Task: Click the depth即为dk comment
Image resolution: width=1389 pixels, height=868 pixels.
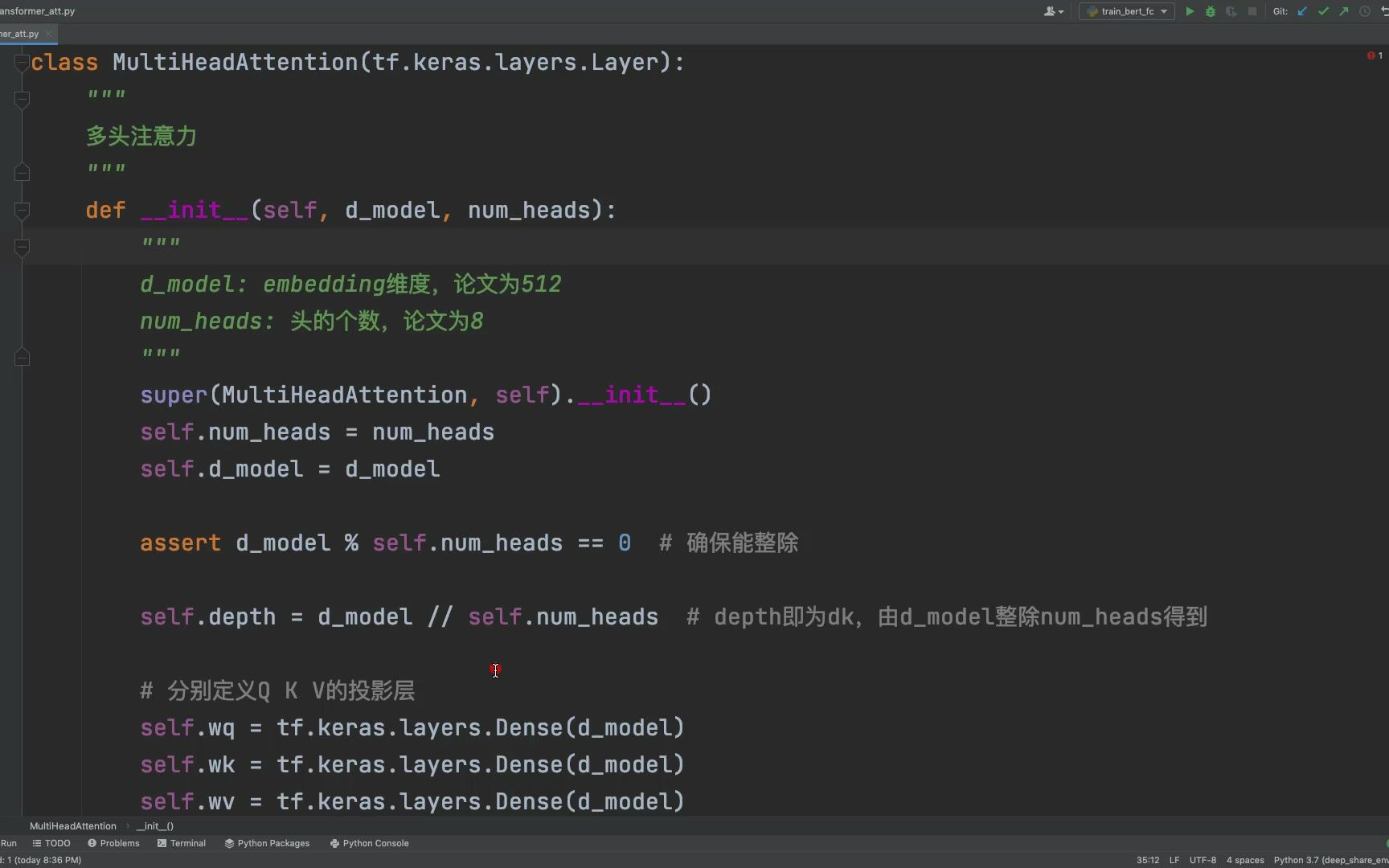Action: (947, 616)
